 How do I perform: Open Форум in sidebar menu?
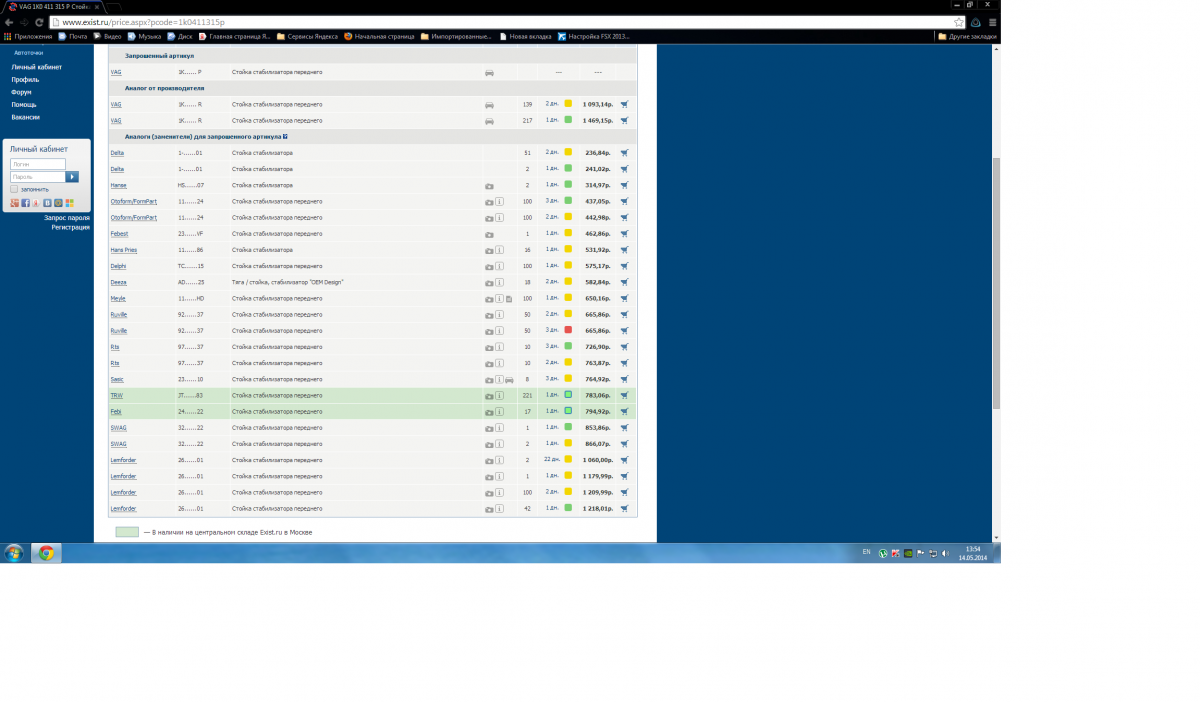22,92
